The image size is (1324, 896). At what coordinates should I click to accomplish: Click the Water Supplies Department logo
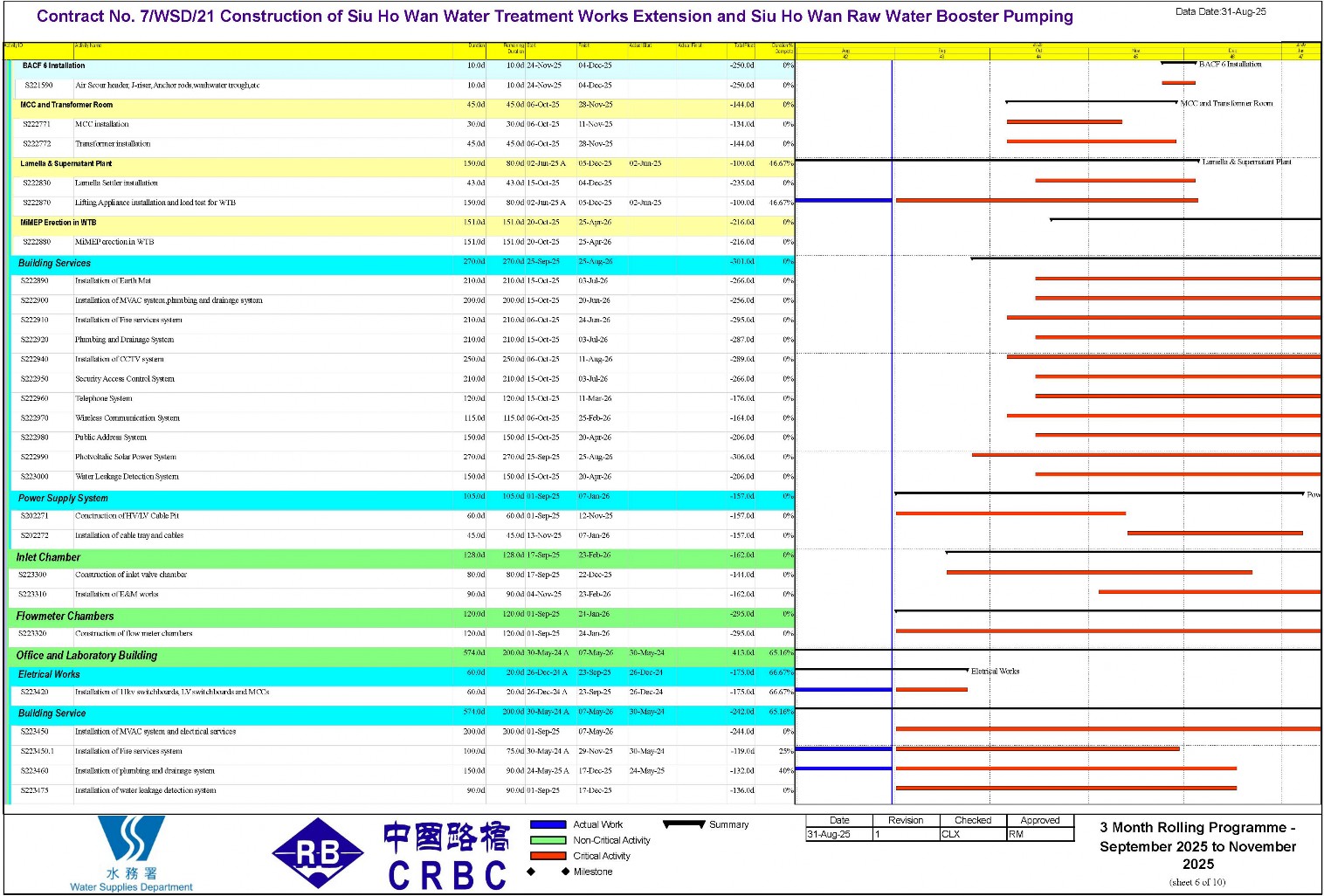coord(131,853)
